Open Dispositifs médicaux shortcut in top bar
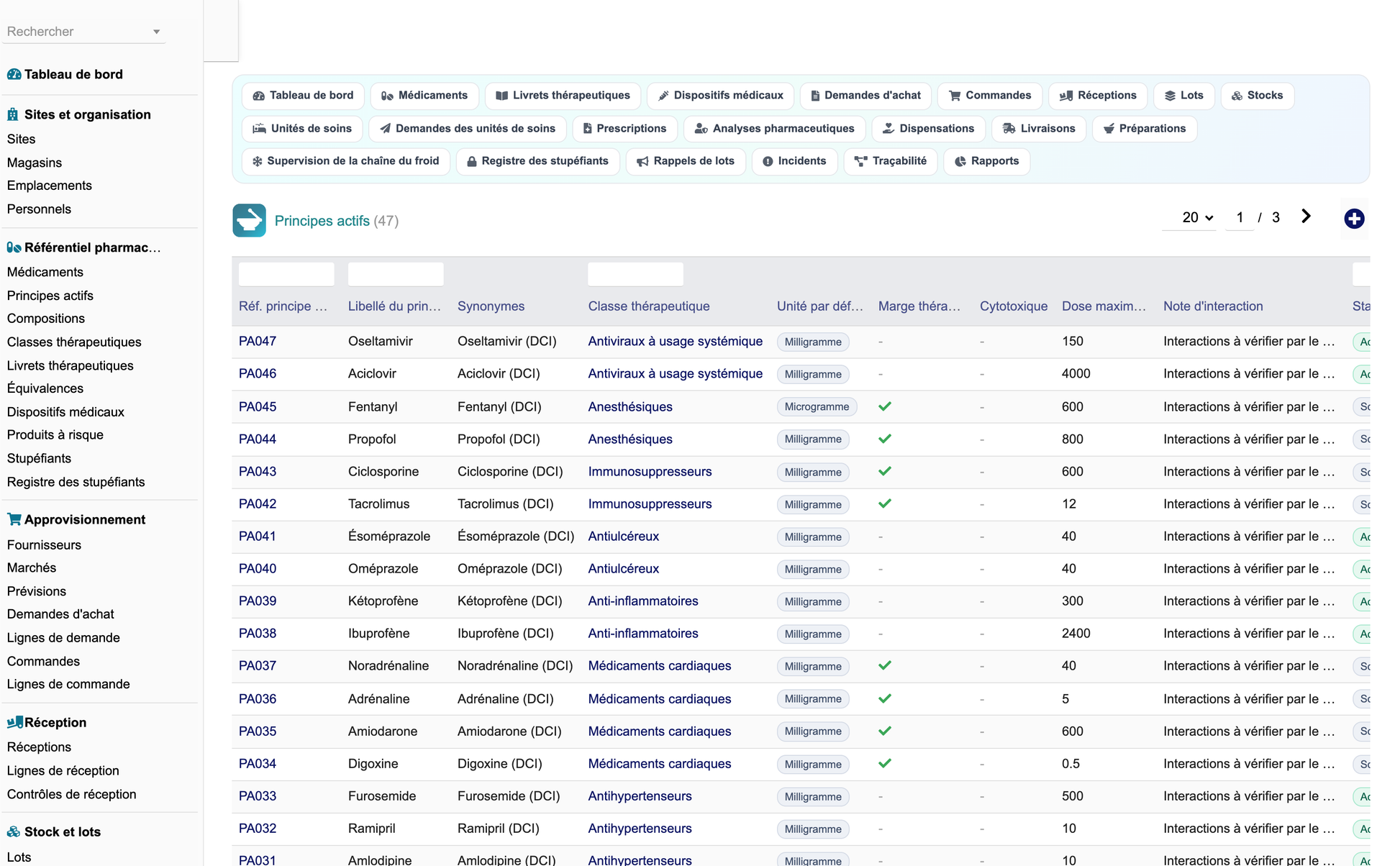This screenshot has height=866, width=1400. pos(720,96)
